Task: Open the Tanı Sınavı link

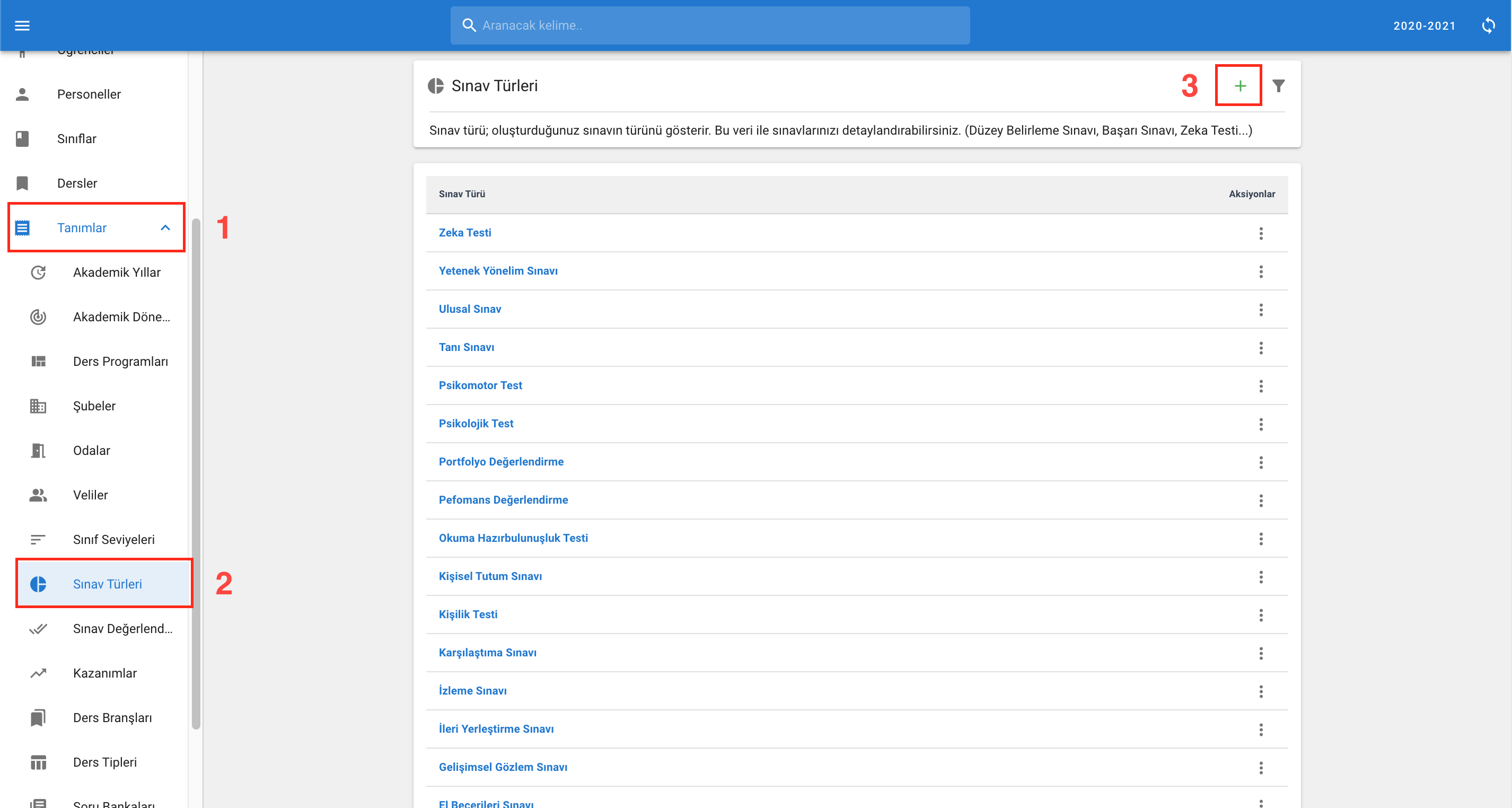Action: tap(467, 347)
